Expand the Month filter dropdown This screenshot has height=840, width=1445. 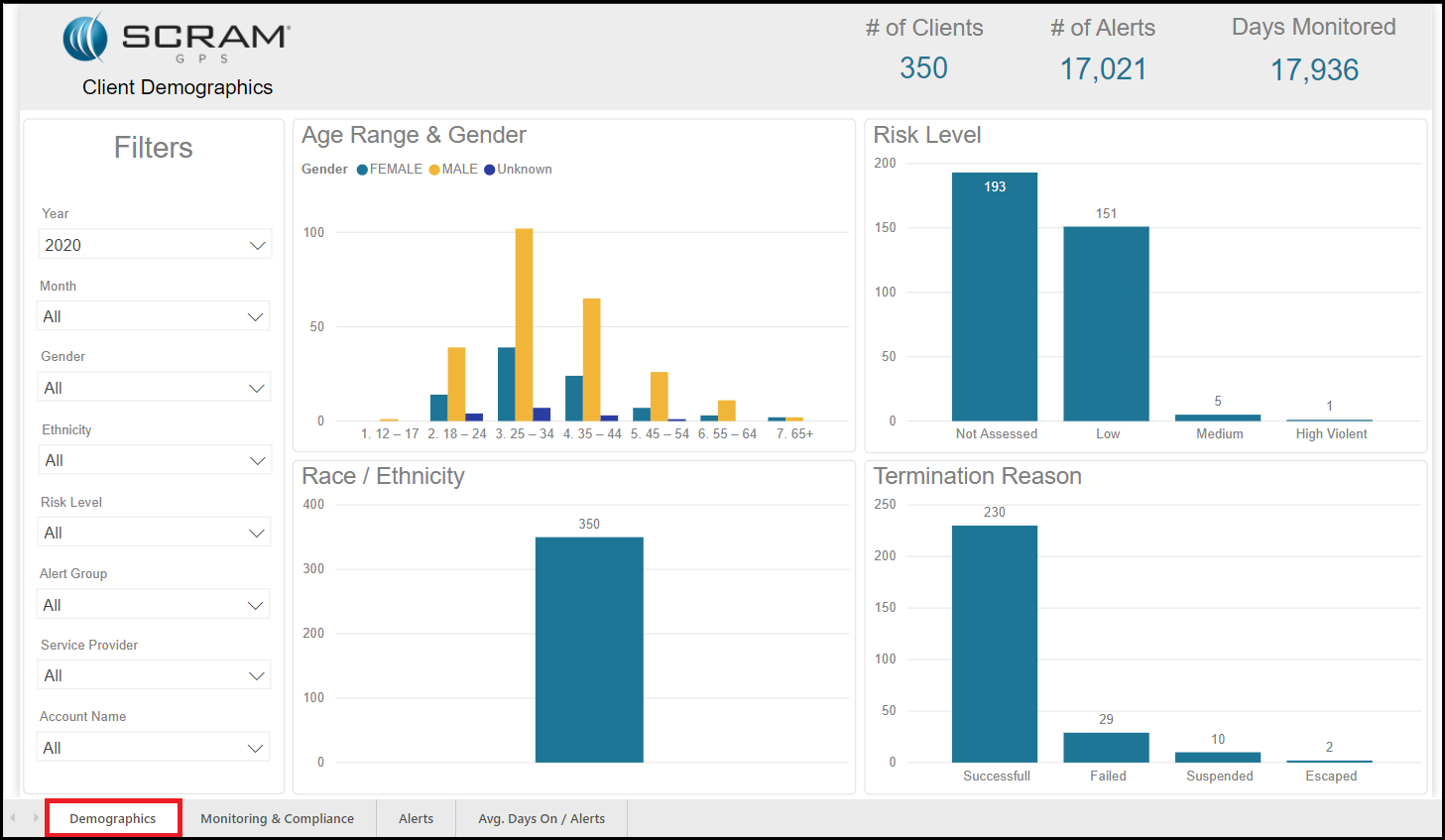click(x=155, y=316)
